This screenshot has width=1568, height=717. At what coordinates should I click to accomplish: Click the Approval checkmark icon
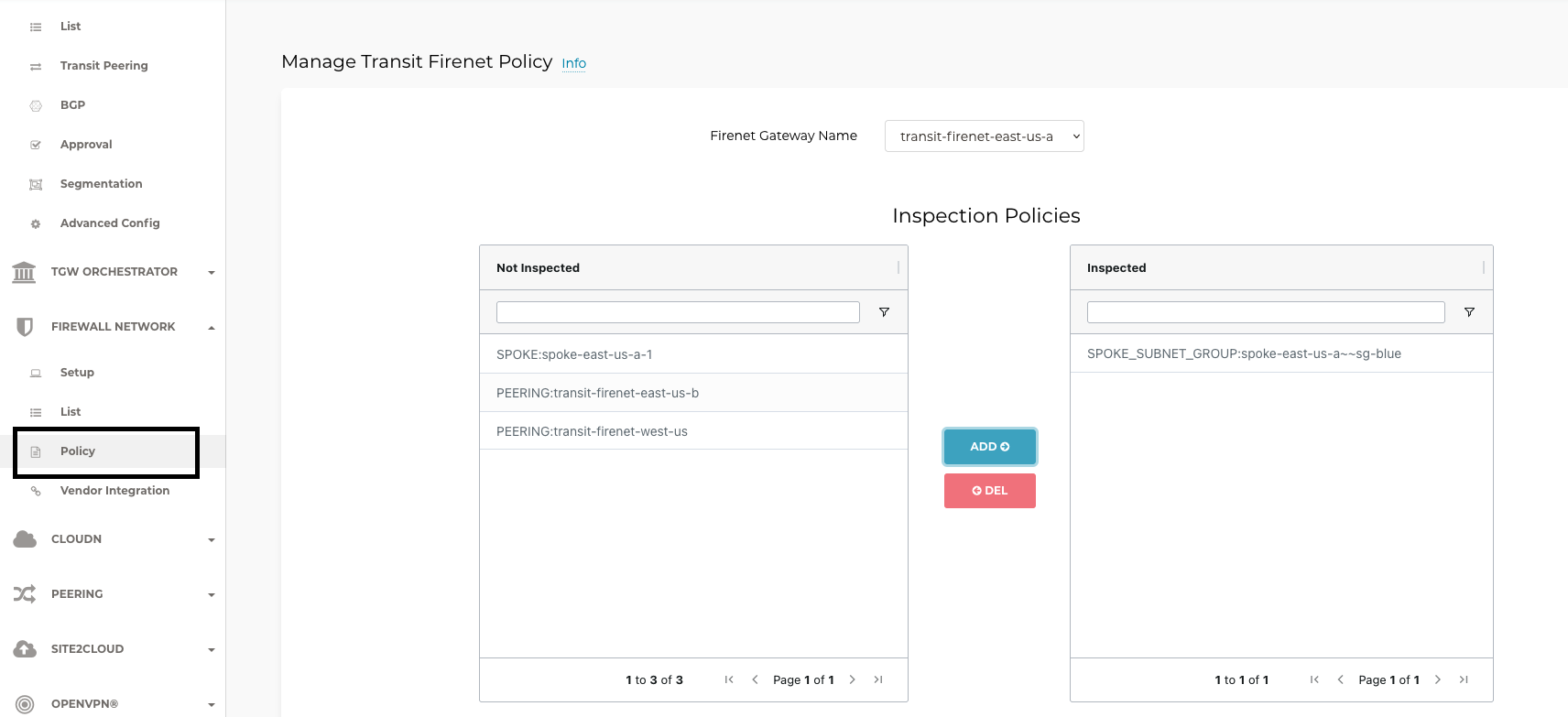tap(36, 146)
